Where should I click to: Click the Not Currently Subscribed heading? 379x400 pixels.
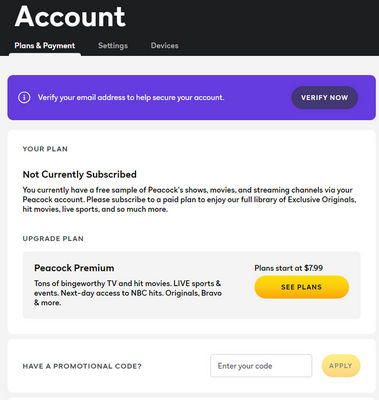[x=80, y=174]
